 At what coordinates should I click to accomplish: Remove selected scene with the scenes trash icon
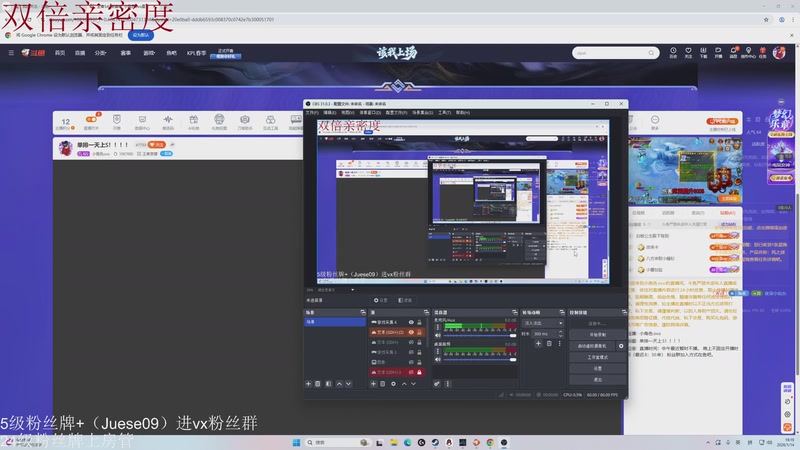tap(318, 384)
